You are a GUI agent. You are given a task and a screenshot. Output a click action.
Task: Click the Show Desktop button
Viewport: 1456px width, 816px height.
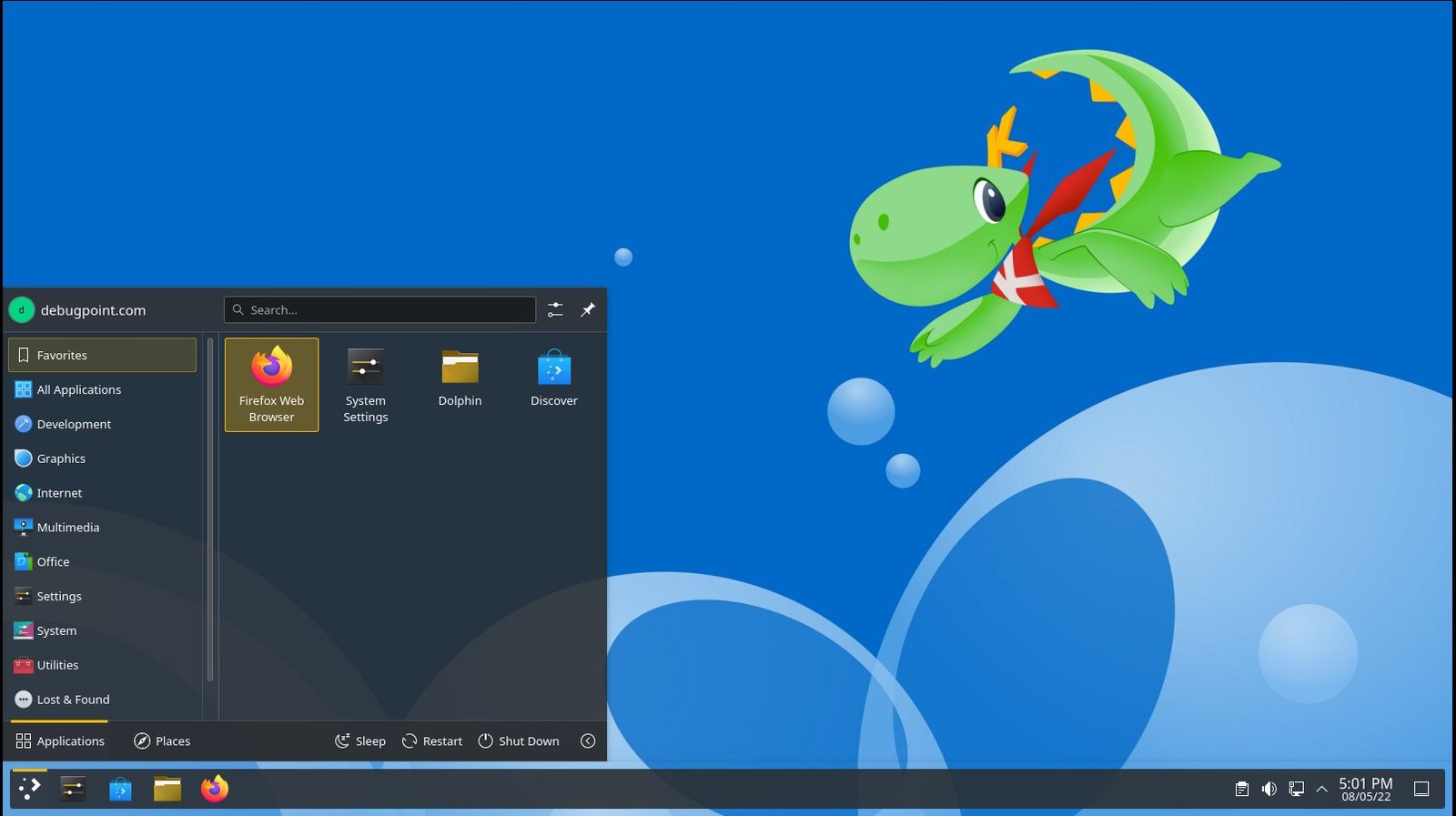click(1421, 789)
